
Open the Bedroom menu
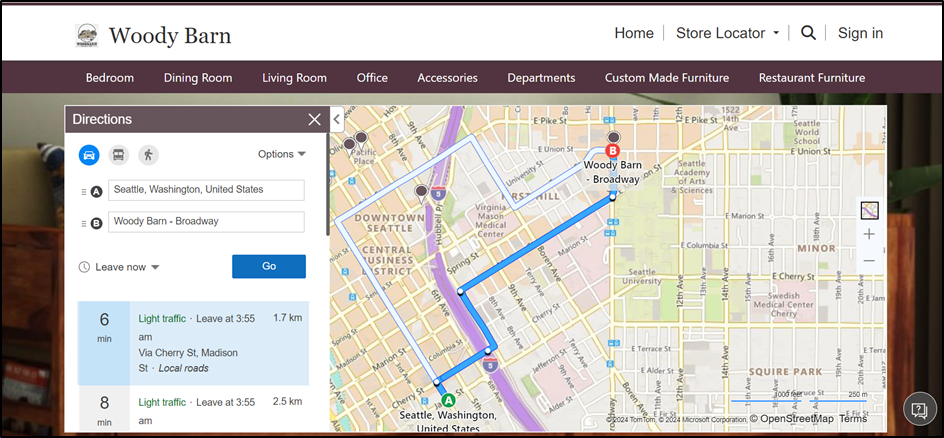point(109,77)
